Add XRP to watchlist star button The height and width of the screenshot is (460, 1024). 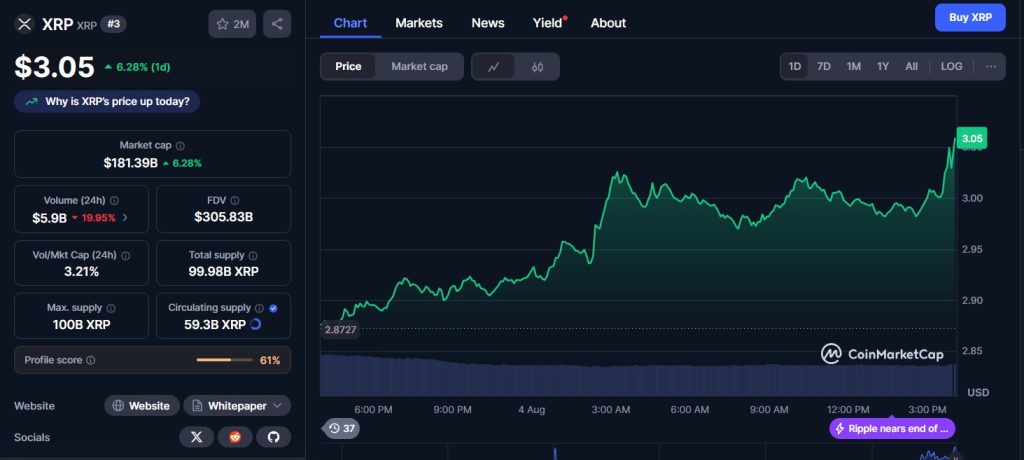pyautogui.click(x=232, y=24)
